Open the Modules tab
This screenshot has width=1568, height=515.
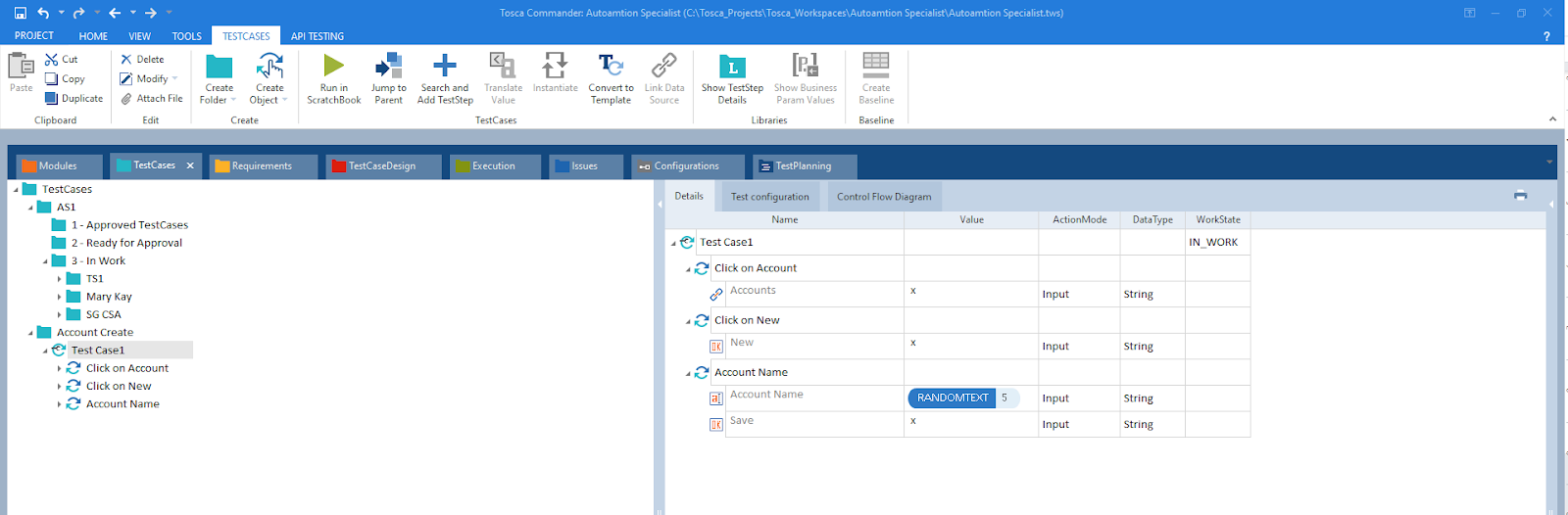[58, 166]
